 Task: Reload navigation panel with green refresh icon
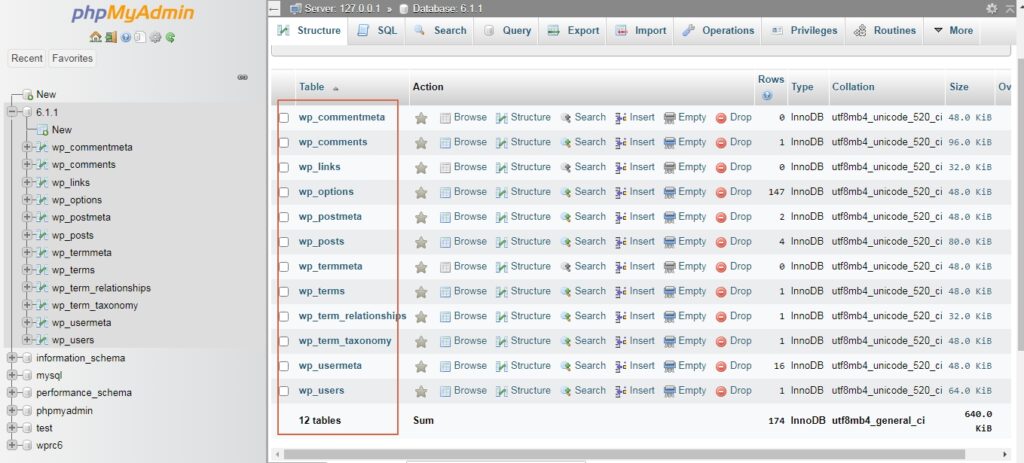[x=170, y=37]
